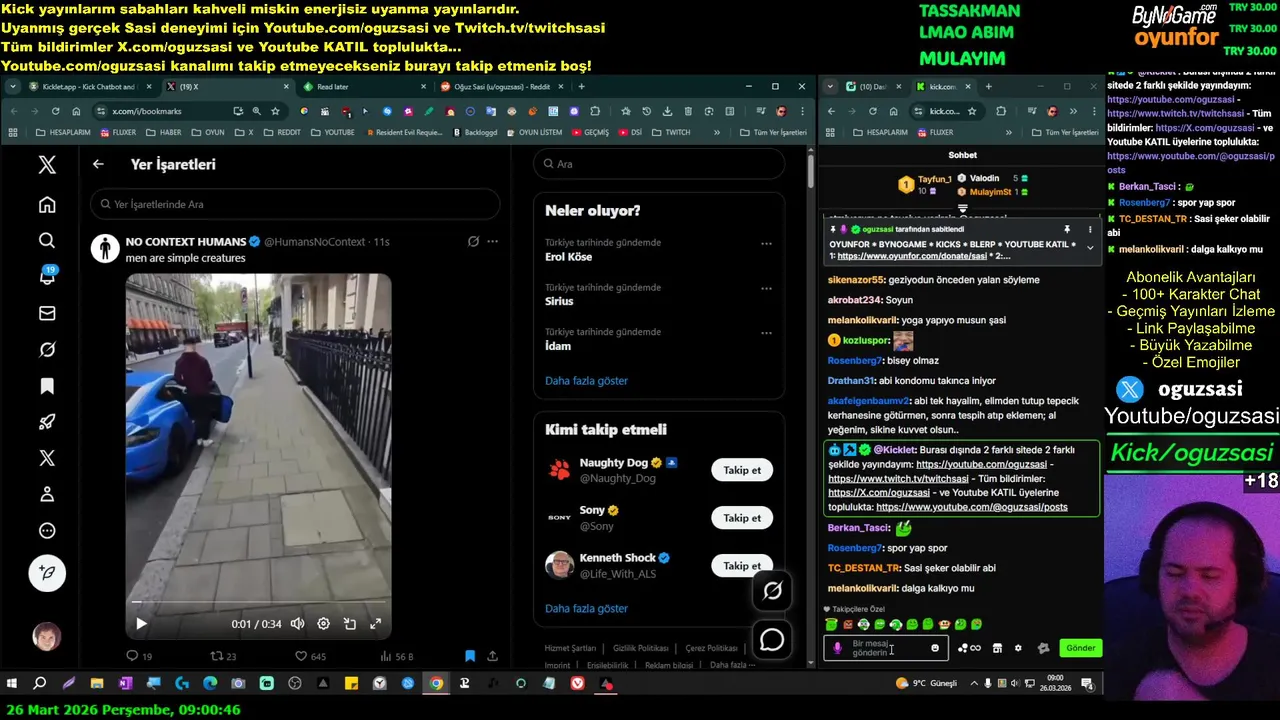Open pinned message three-dot menu in Kick
Screen dimensions: 1280x720
click(x=1090, y=229)
